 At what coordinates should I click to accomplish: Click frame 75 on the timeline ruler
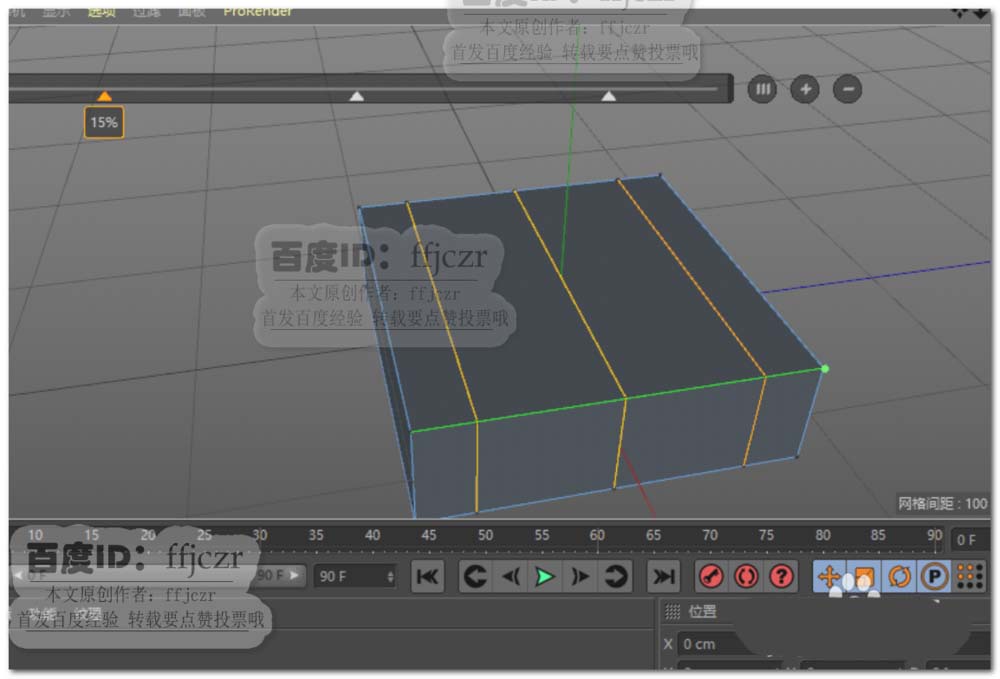[x=766, y=536]
